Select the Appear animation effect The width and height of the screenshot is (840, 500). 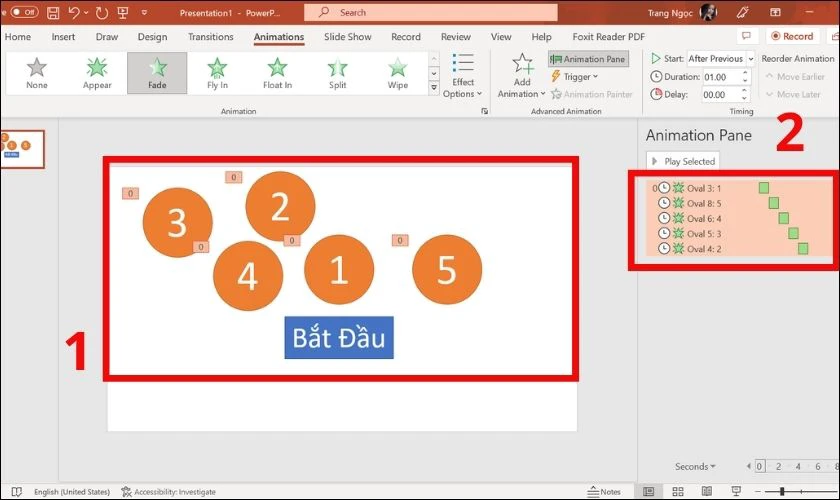pyautogui.click(x=97, y=73)
